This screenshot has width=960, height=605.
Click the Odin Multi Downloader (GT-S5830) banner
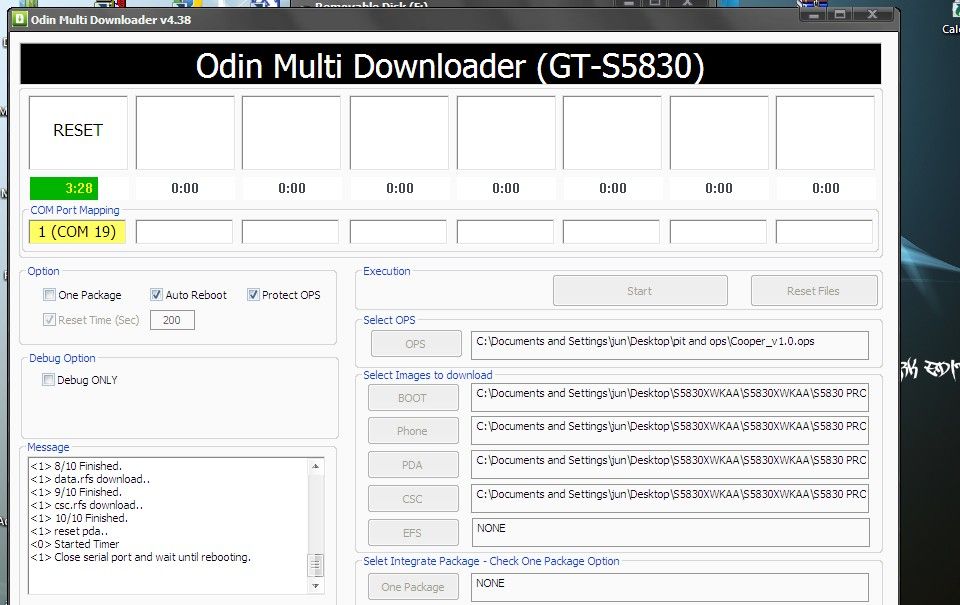(451, 64)
